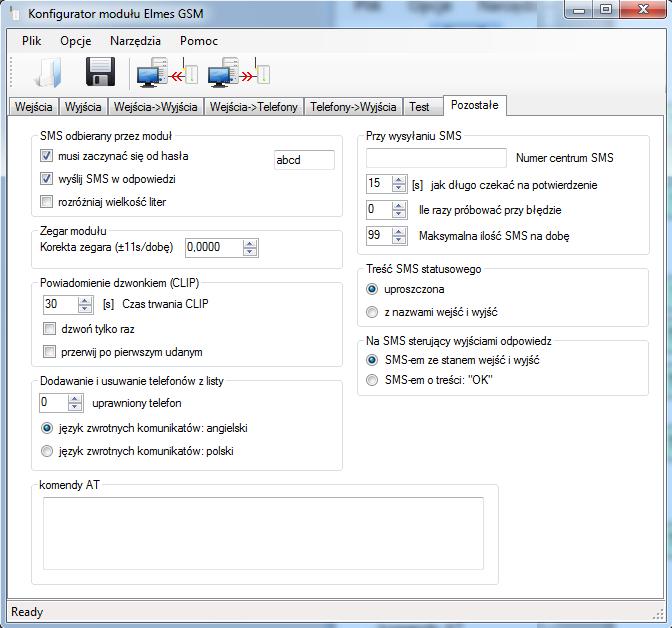This screenshot has width=672, height=628.
Task: Open the Wejścia->Wyjścia tab
Action: click(x=156, y=107)
